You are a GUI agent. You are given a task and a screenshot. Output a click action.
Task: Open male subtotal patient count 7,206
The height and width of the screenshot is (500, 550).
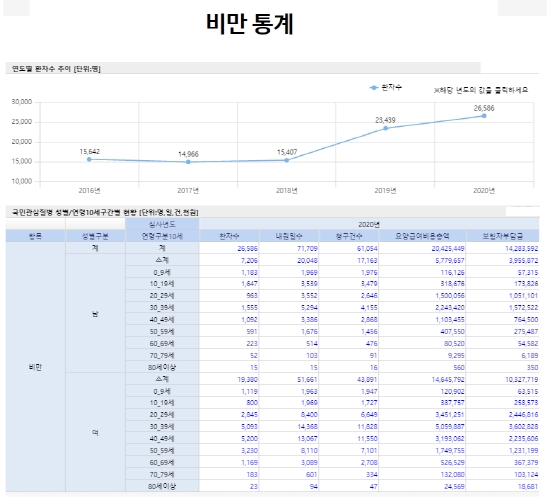tap(249, 261)
